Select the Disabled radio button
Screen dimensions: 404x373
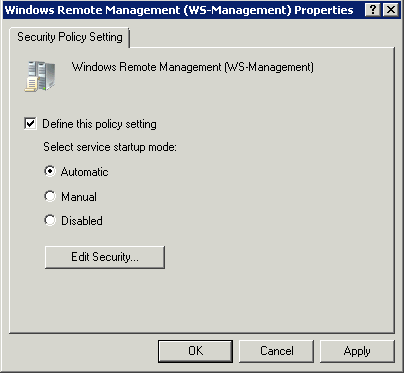(50, 220)
